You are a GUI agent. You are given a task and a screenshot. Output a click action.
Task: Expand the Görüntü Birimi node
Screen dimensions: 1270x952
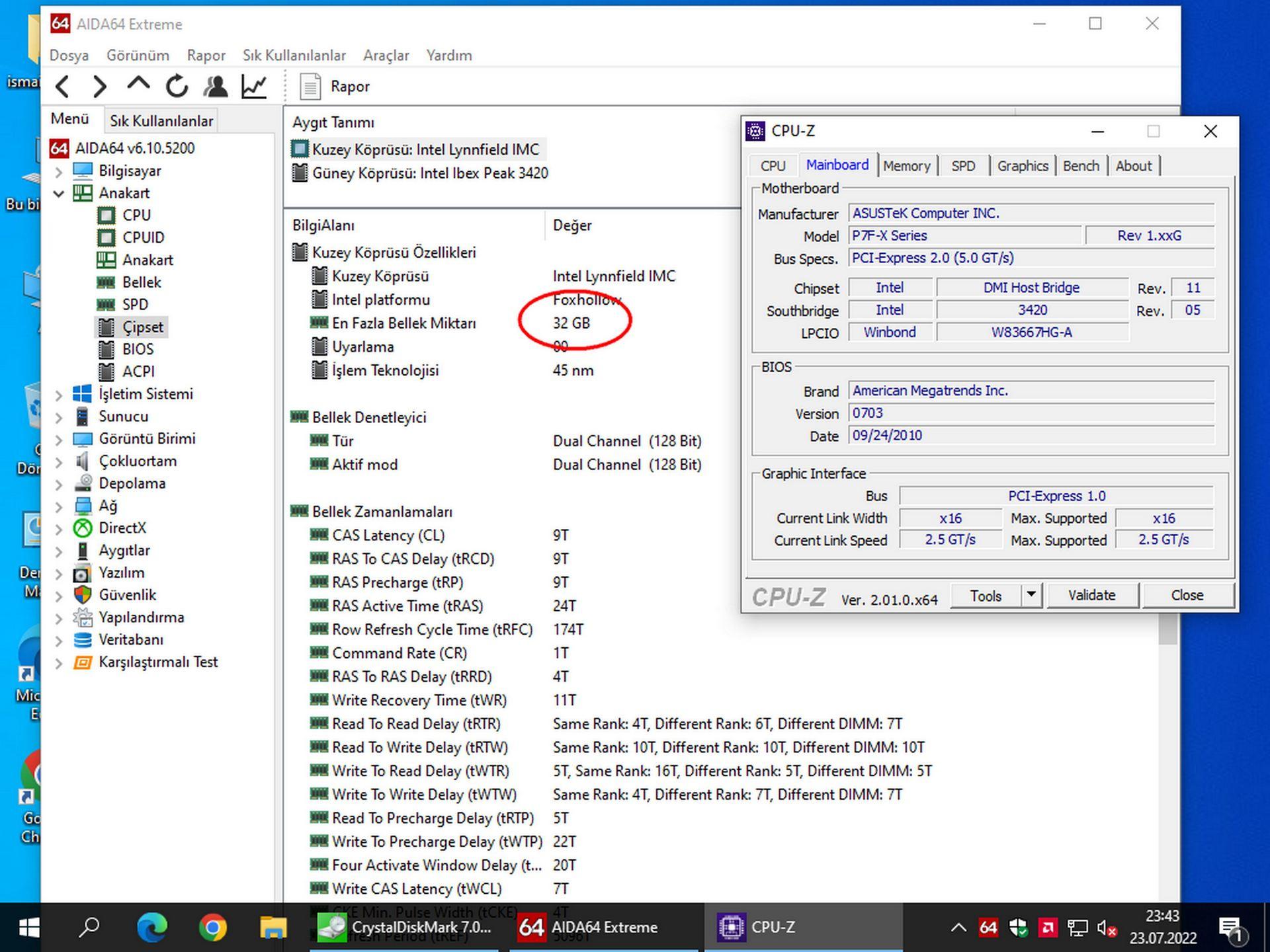59,440
